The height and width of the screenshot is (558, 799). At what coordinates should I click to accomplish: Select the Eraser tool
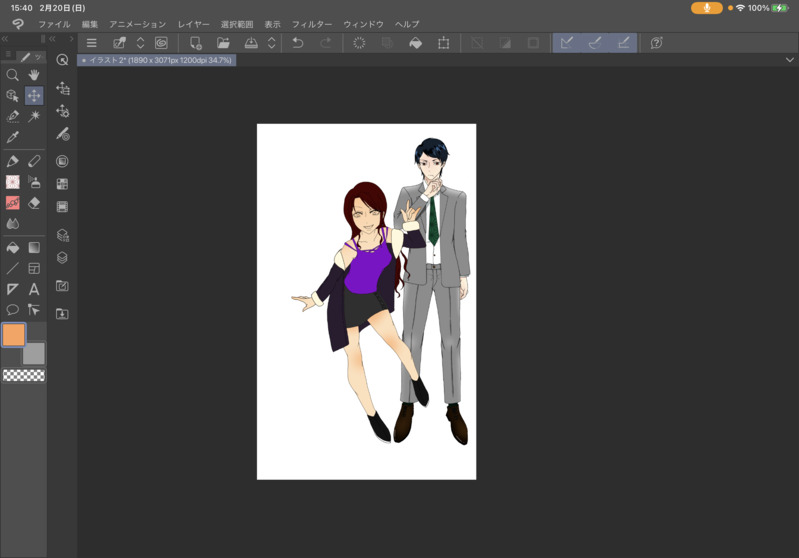tap(34, 203)
